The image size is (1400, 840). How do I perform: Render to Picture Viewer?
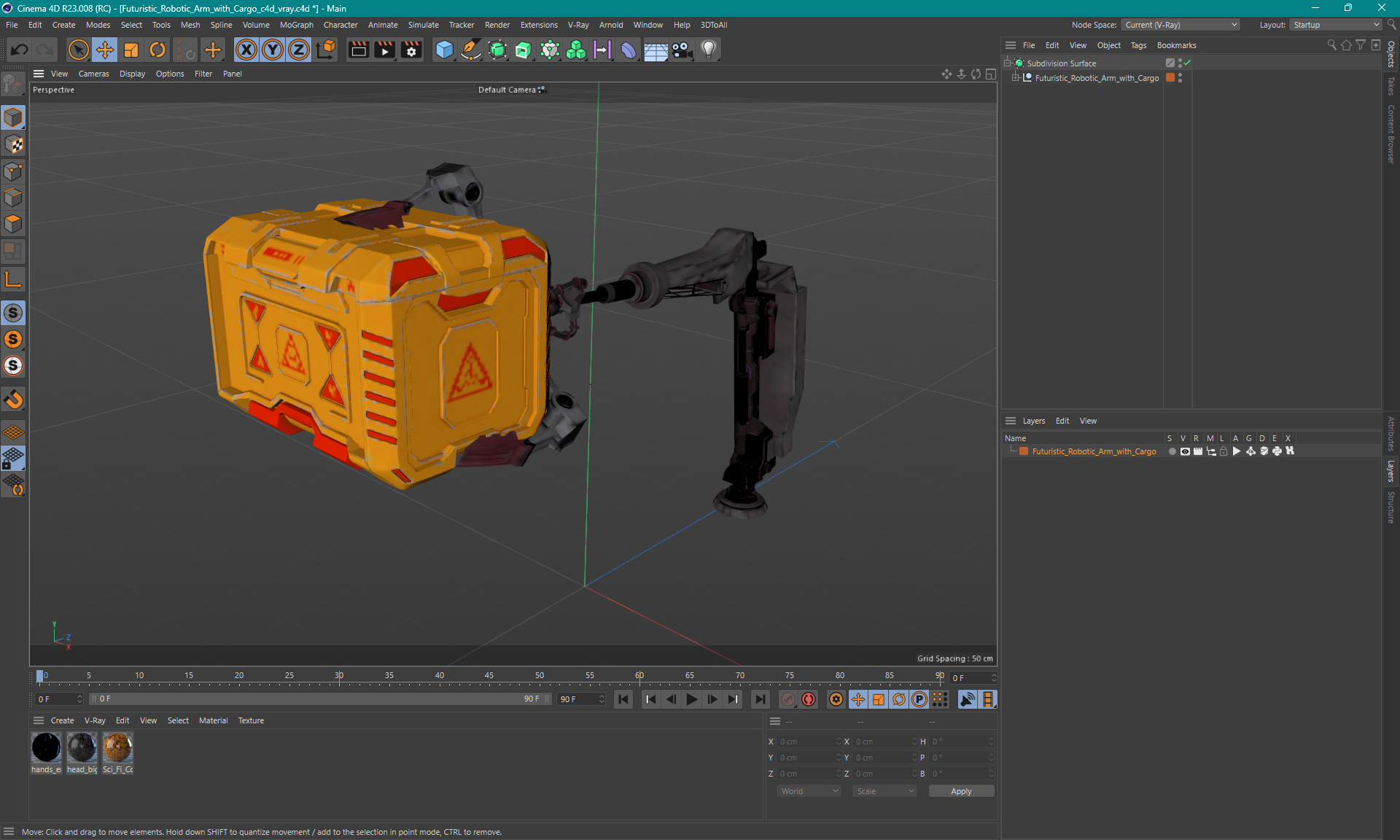[384, 50]
